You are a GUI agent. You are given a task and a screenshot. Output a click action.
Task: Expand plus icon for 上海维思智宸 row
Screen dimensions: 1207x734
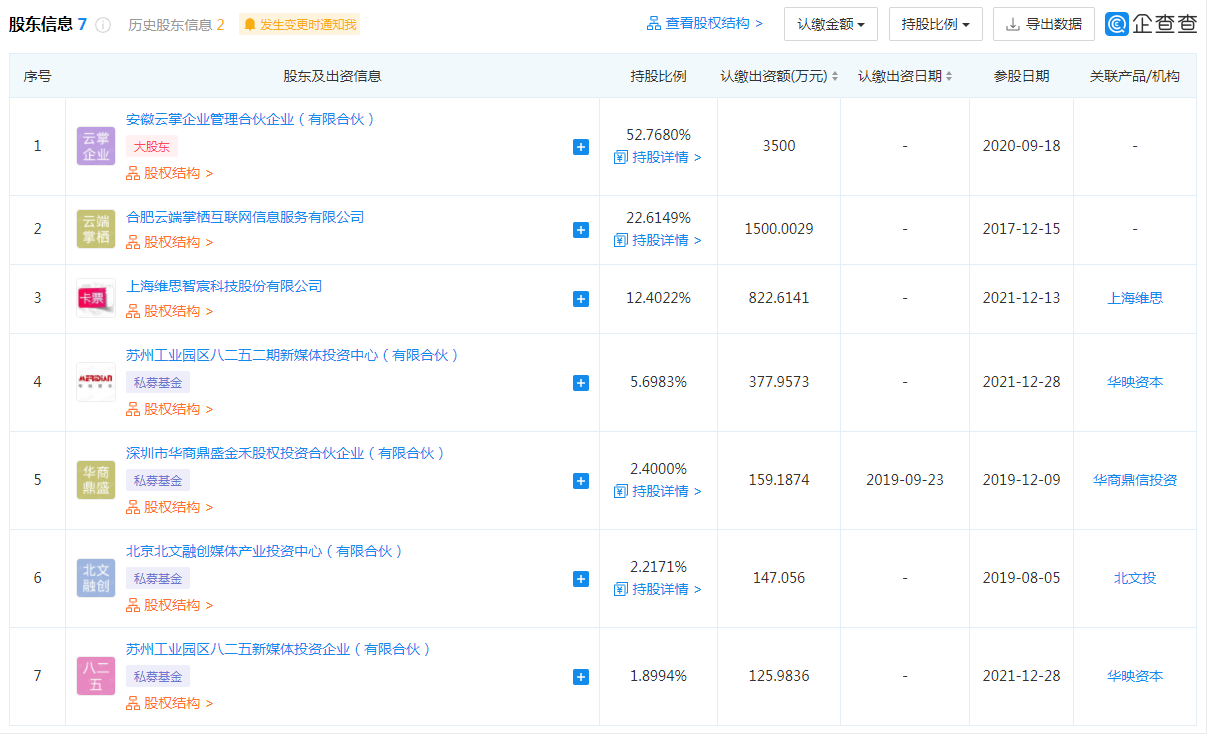581,299
